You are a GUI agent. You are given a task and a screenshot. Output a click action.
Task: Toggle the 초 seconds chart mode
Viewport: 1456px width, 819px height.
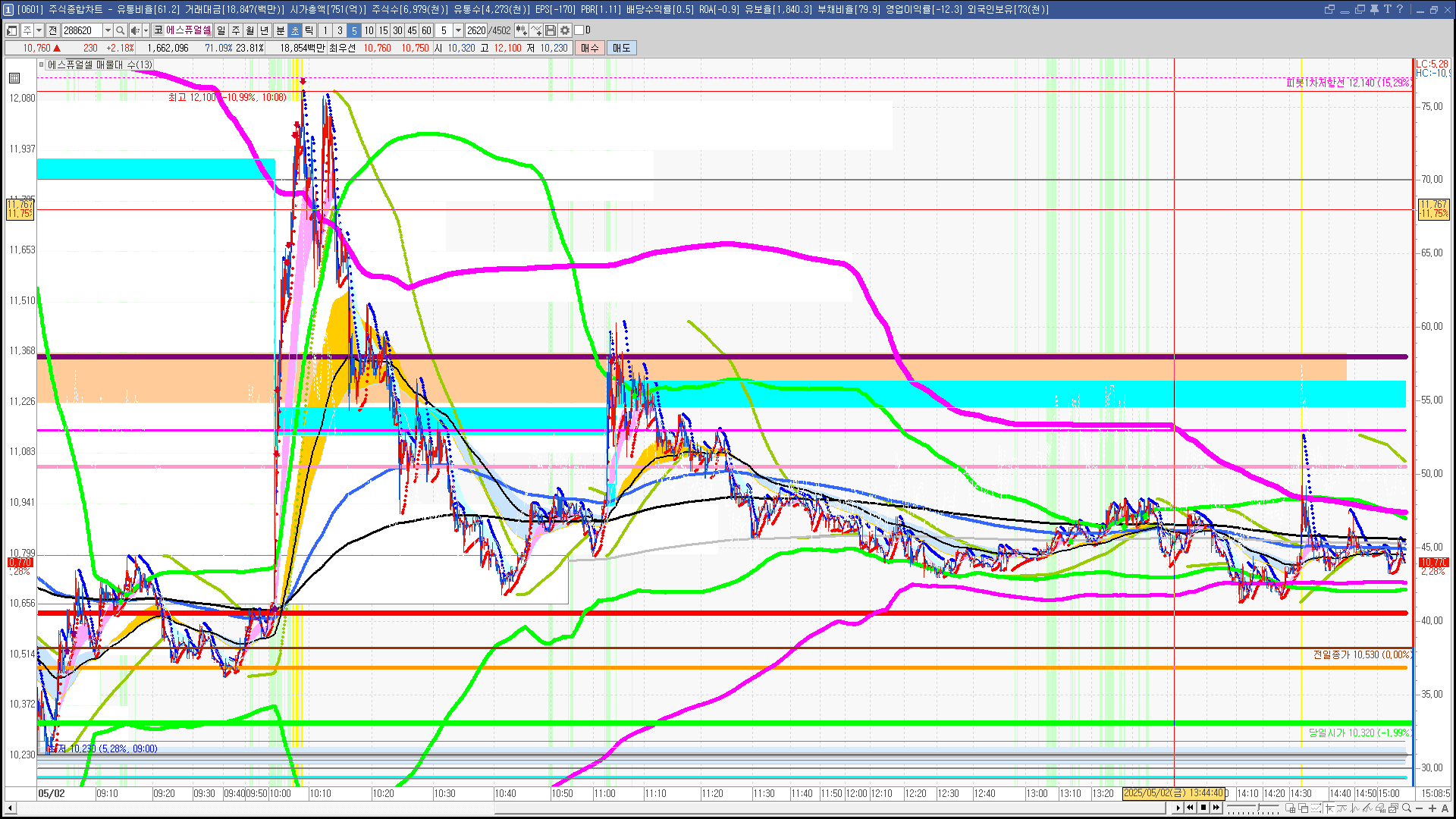(x=295, y=30)
